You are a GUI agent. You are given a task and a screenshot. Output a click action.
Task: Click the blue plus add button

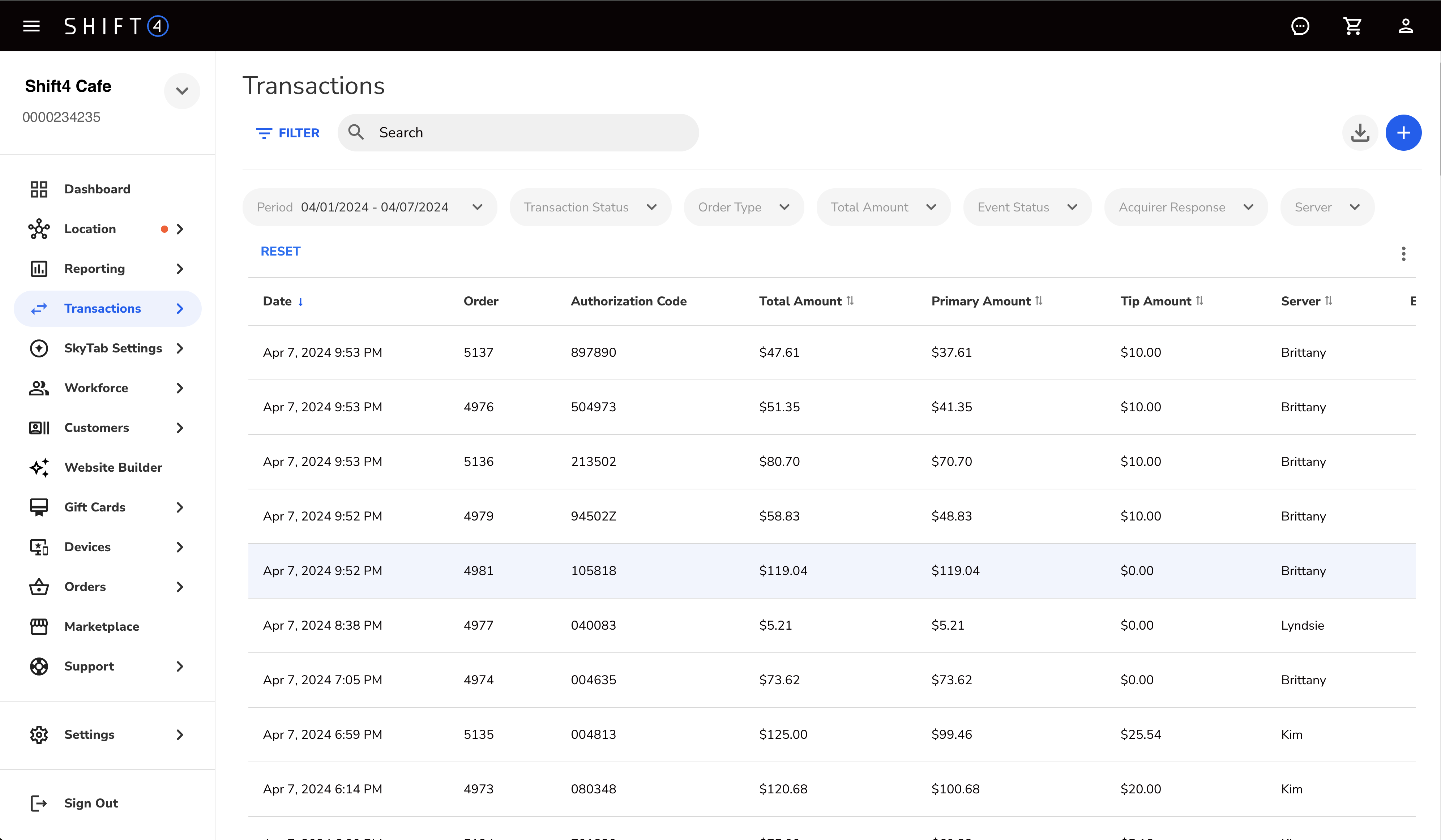(x=1403, y=133)
